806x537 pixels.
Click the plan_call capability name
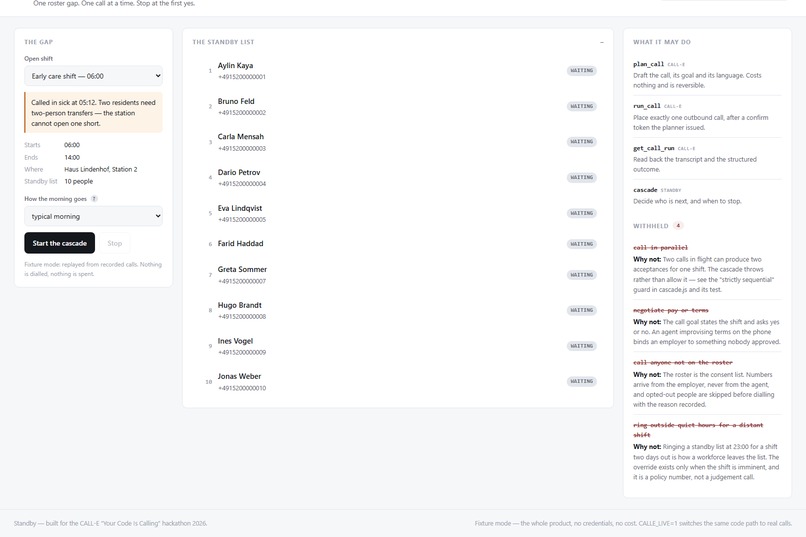(x=648, y=64)
